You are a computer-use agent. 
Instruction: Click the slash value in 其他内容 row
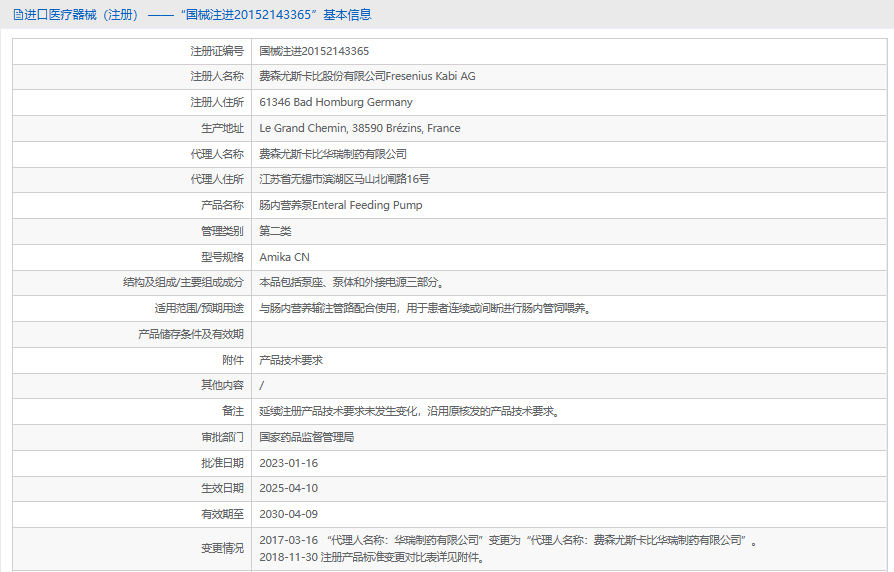coord(262,386)
